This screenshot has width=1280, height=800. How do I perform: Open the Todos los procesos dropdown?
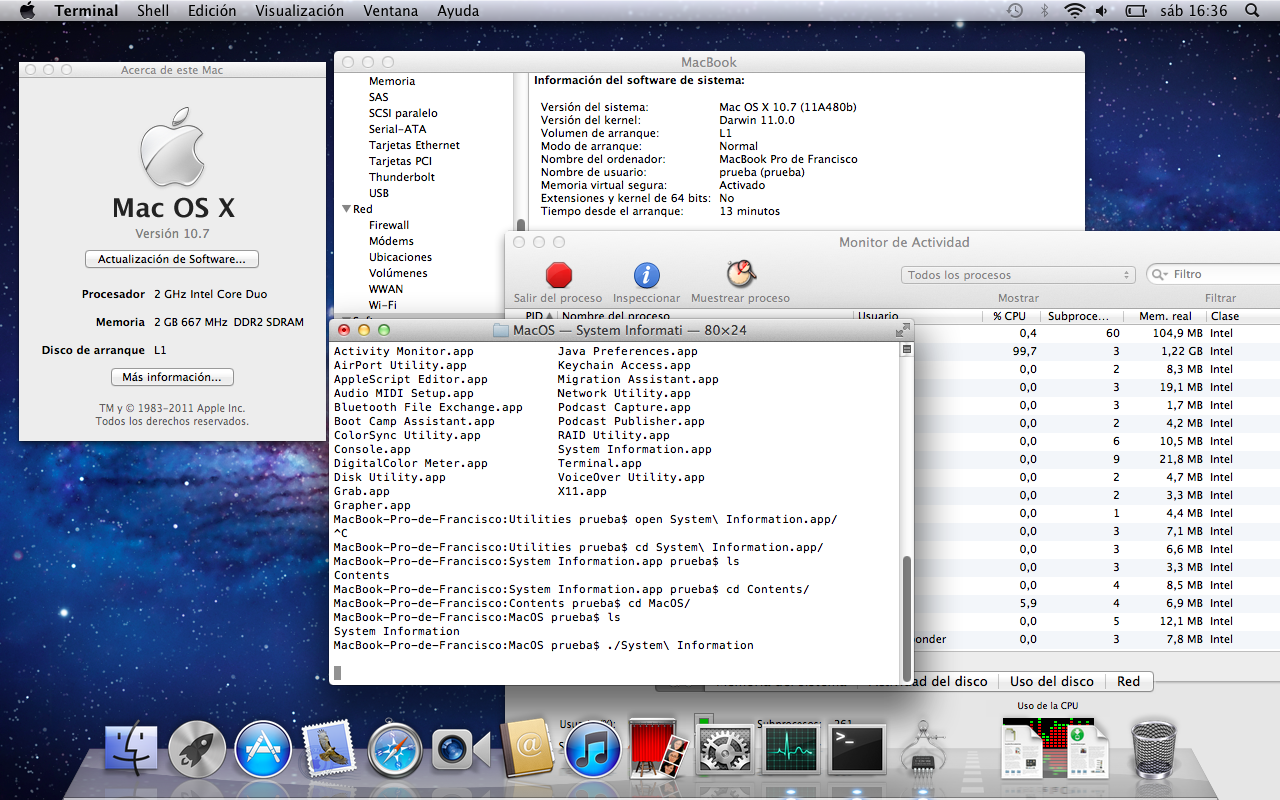pyautogui.click(x=1018, y=275)
